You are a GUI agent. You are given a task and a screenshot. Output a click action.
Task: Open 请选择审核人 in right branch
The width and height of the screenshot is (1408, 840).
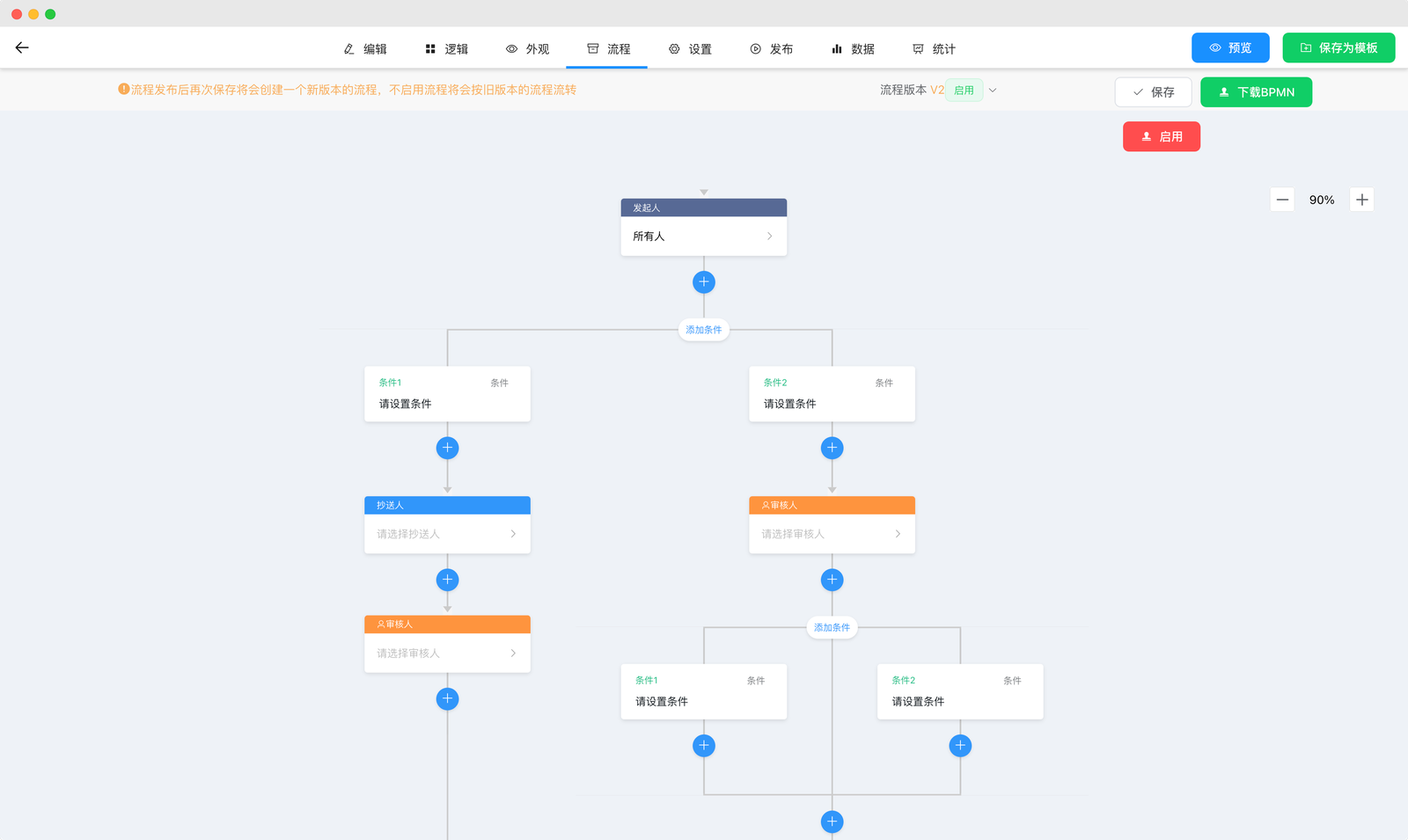pos(832,534)
